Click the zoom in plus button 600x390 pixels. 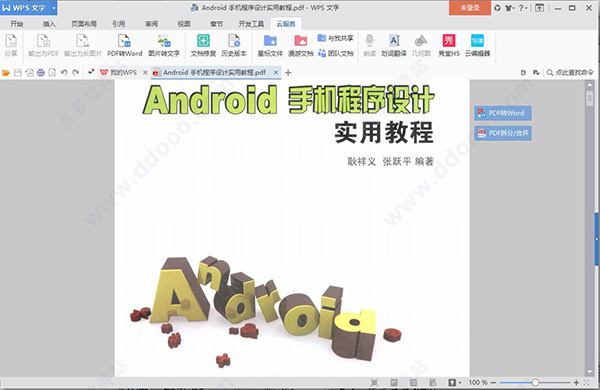576,382
